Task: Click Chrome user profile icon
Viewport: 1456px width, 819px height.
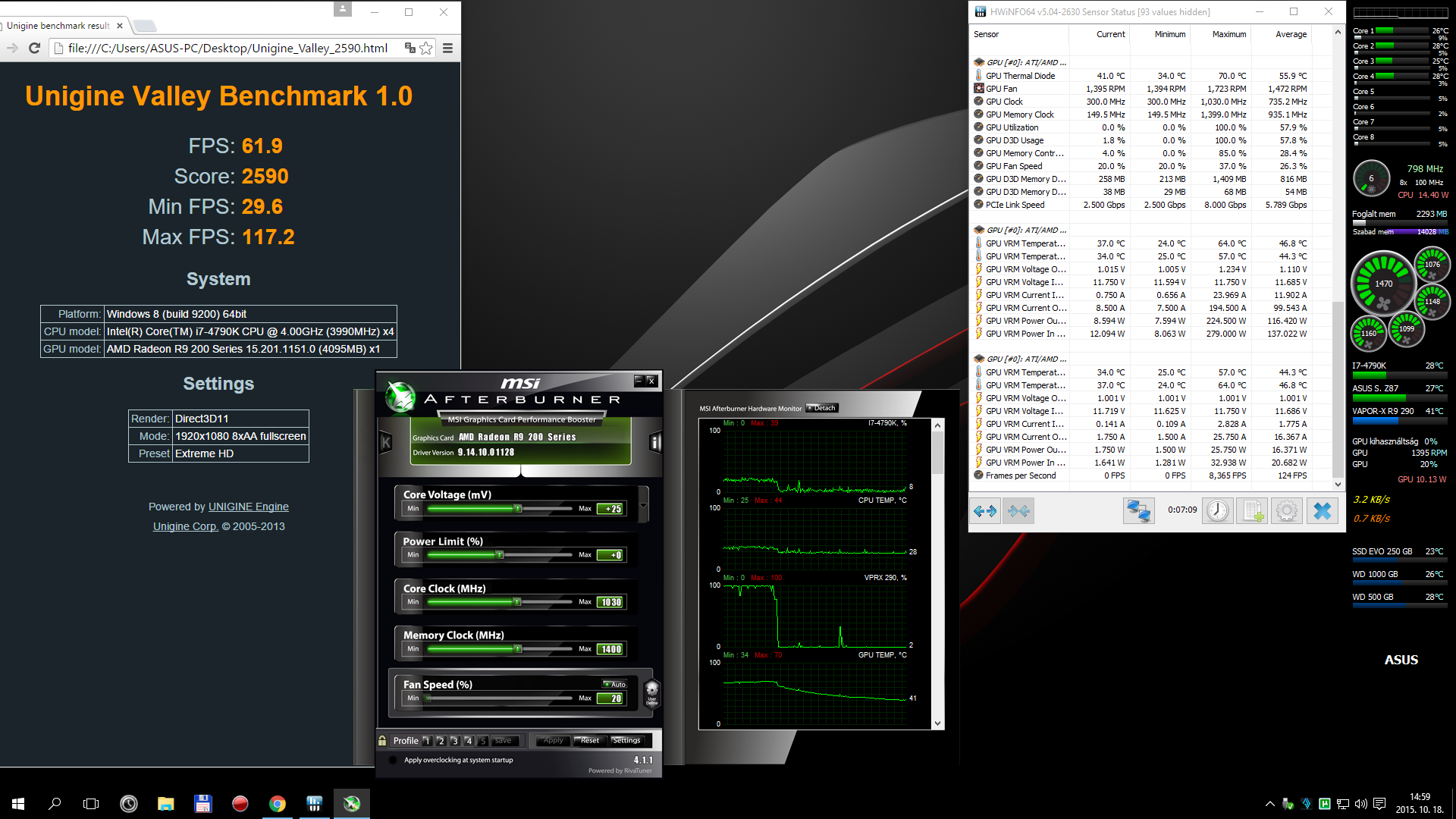Action: [343, 9]
